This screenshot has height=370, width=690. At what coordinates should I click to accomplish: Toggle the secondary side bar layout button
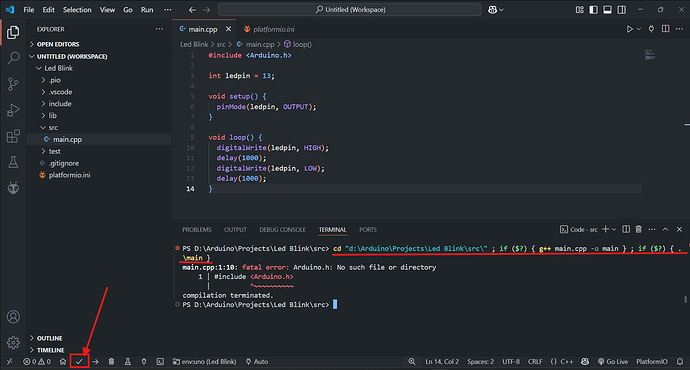click(x=621, y=10)
